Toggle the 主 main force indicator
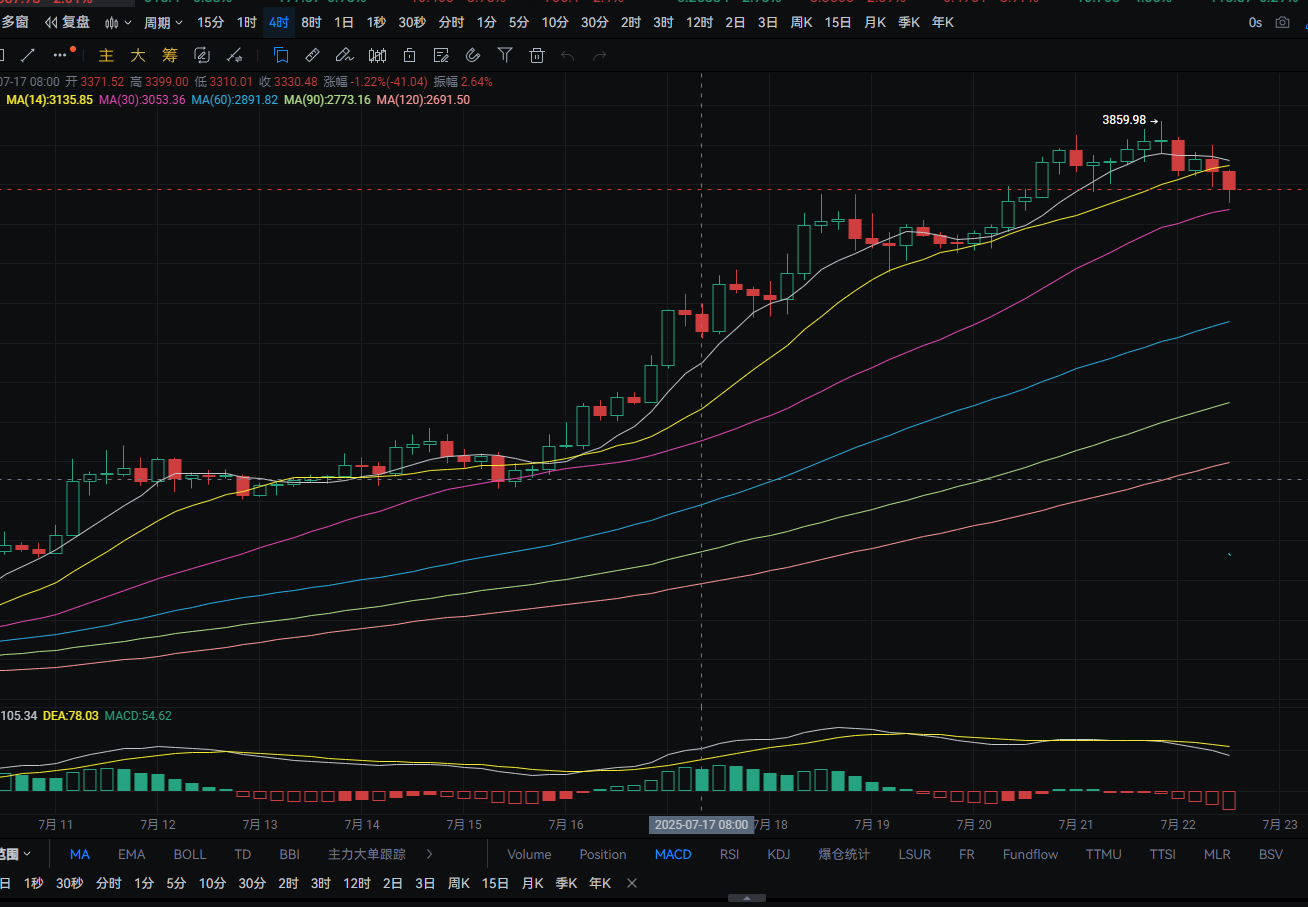Viewport: 1308px width, 907px height. (106, 55)
